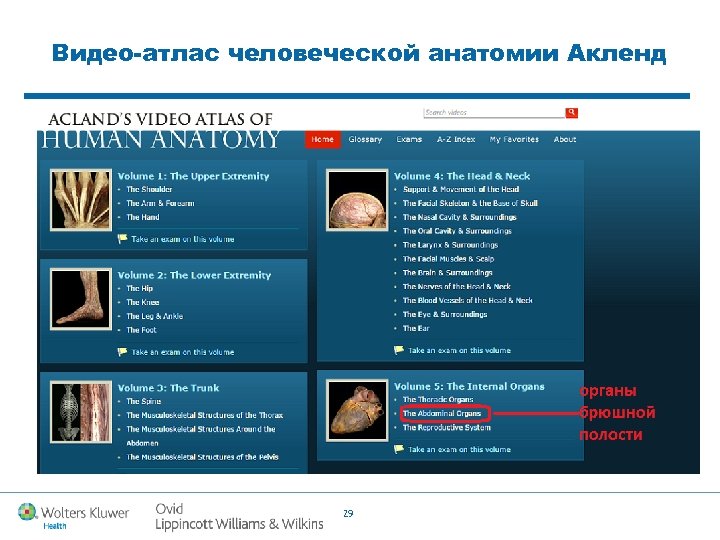Image resolution: width=720 pixels, height=540 pixels.
Task: Select The Arm & Forearm link
Action: click(x=160, y=203)
